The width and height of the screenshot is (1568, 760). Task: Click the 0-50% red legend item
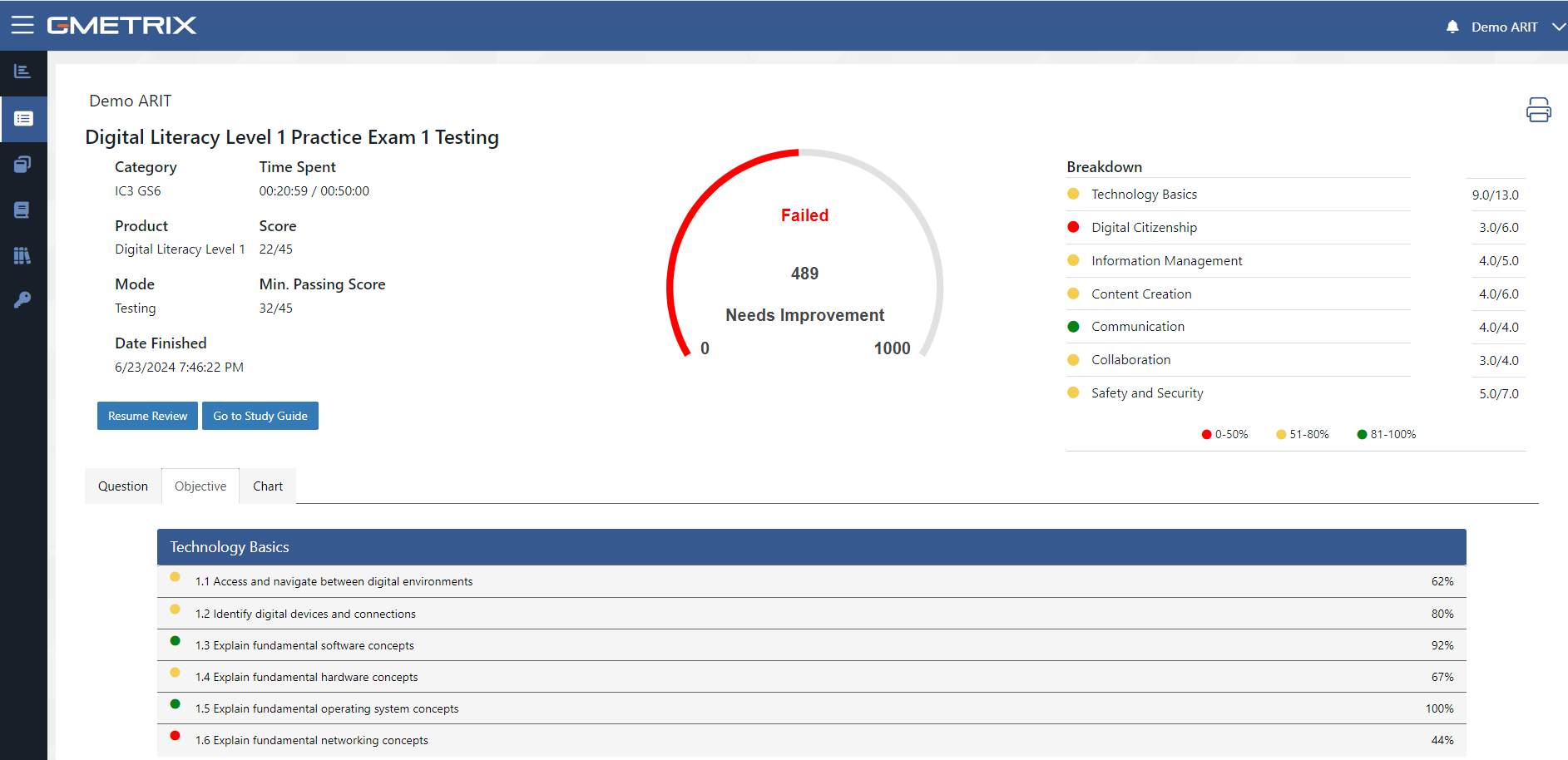tap(1224, 434)
